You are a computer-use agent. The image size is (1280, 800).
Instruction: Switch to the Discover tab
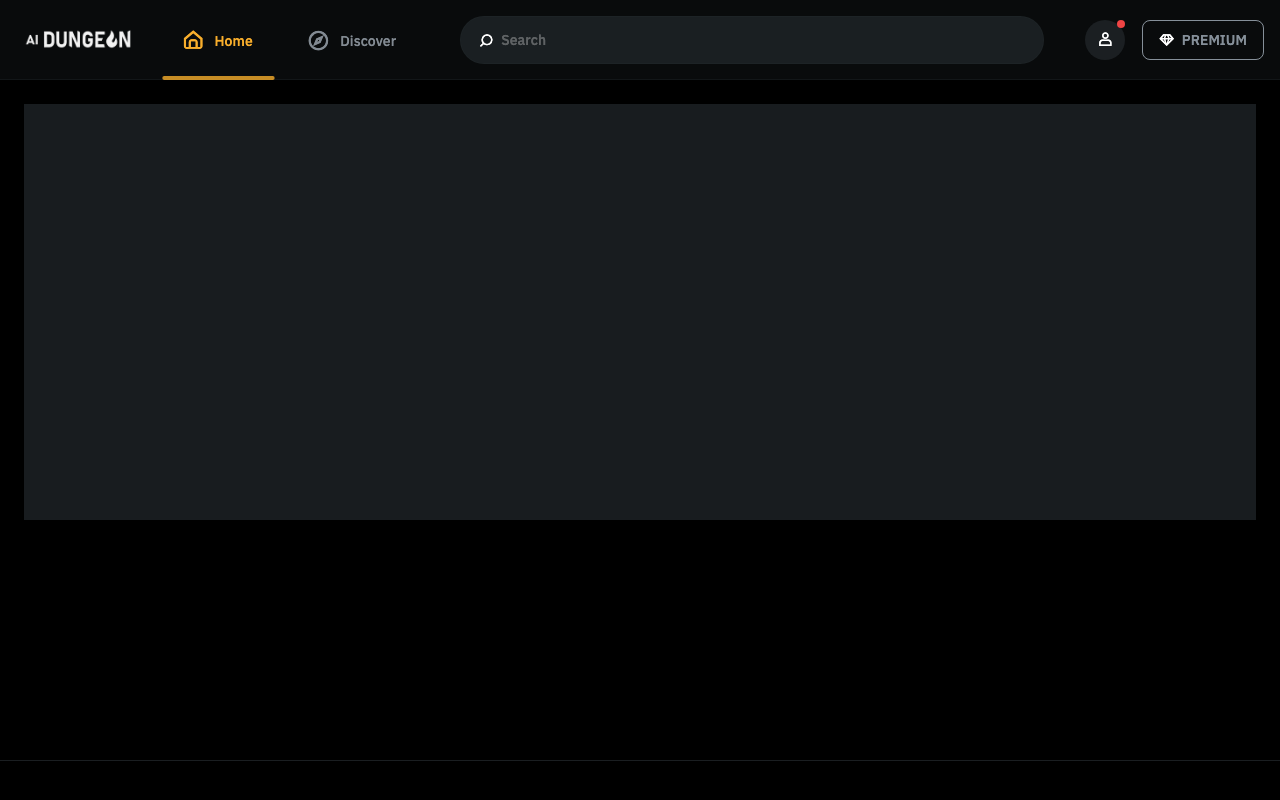(352, 40)
